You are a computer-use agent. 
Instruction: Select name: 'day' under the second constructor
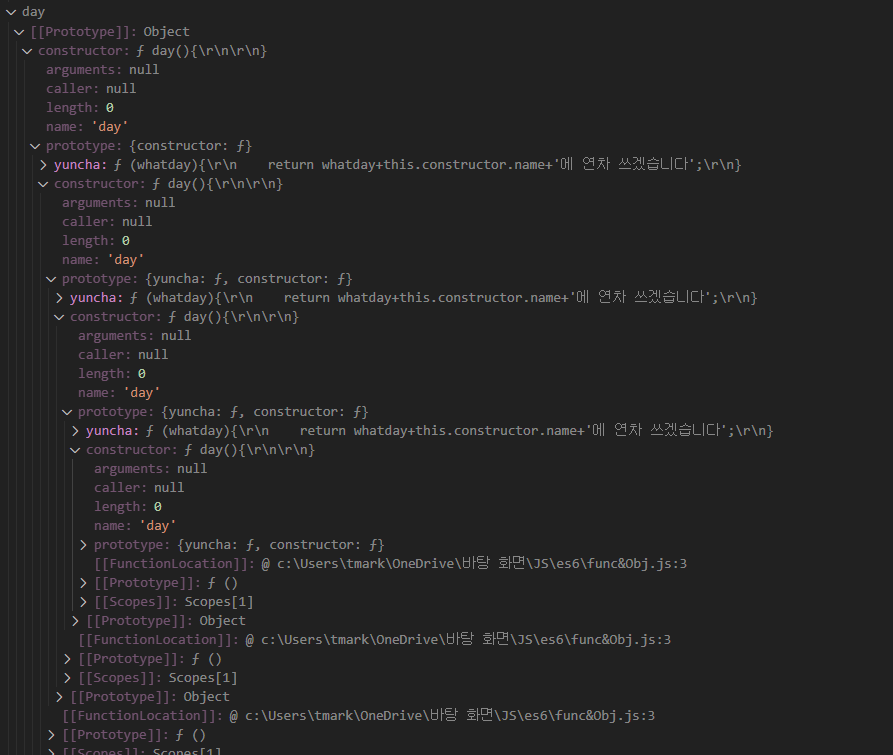103,260
